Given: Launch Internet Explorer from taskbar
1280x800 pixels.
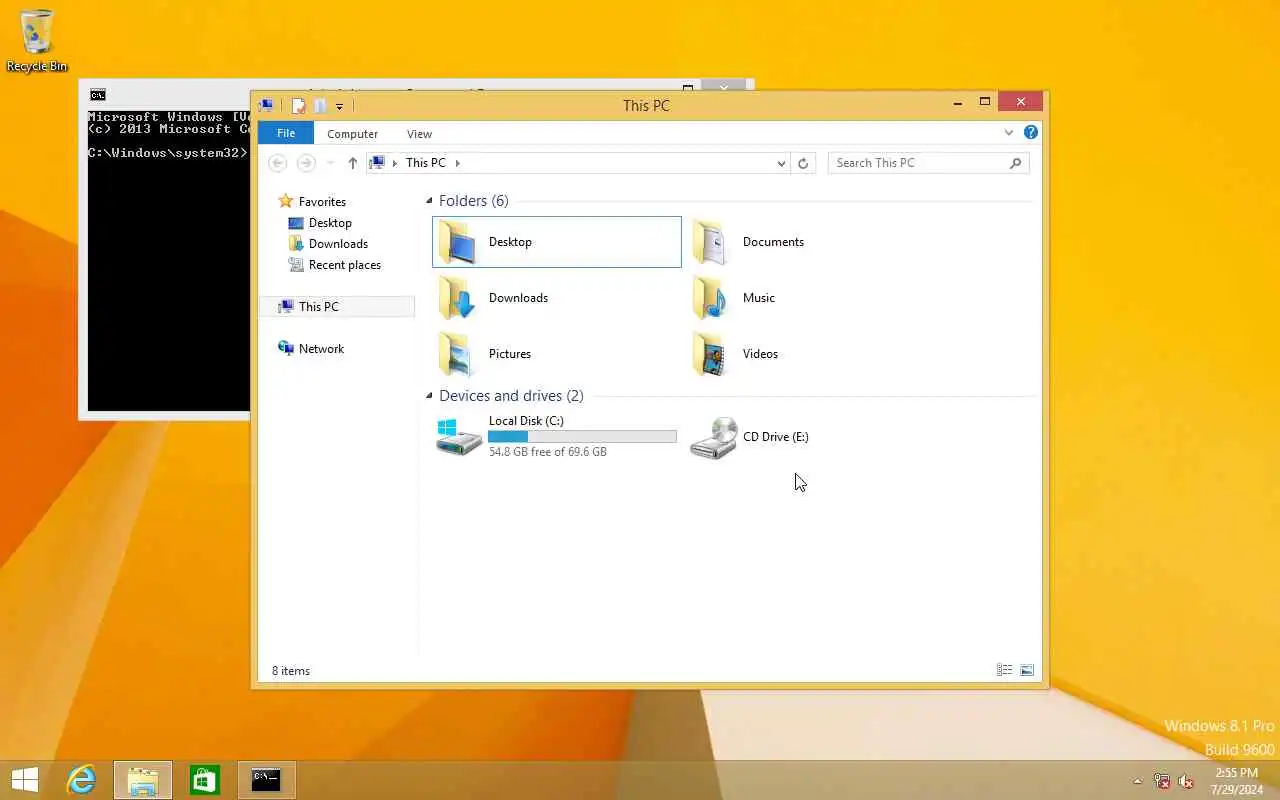Looking at the screenshot, I should (81, 780).
